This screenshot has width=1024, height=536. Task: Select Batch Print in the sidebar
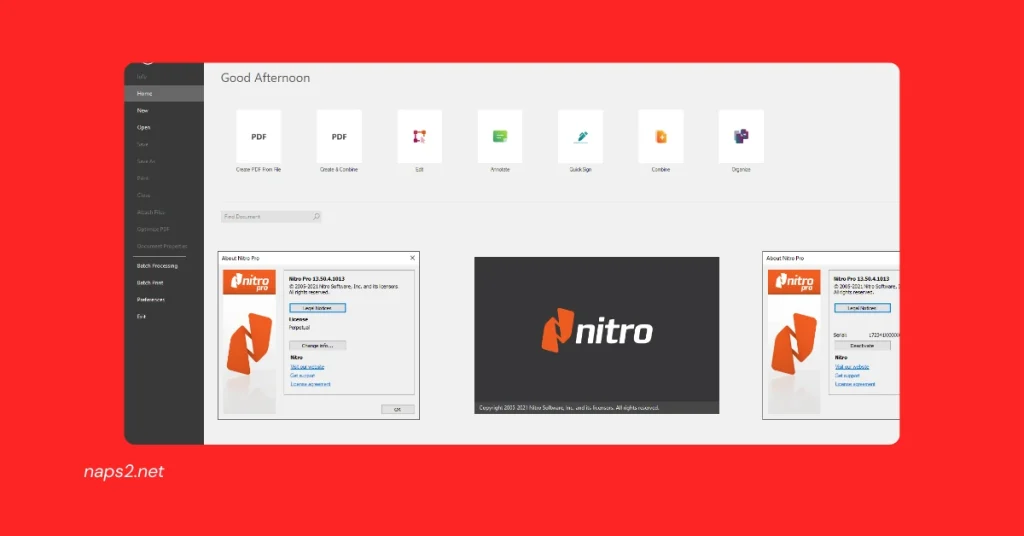coord(150,283)
